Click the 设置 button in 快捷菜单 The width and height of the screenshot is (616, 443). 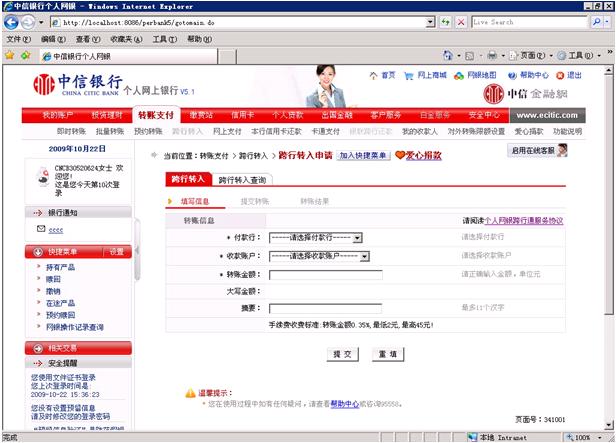click(117, 252)
